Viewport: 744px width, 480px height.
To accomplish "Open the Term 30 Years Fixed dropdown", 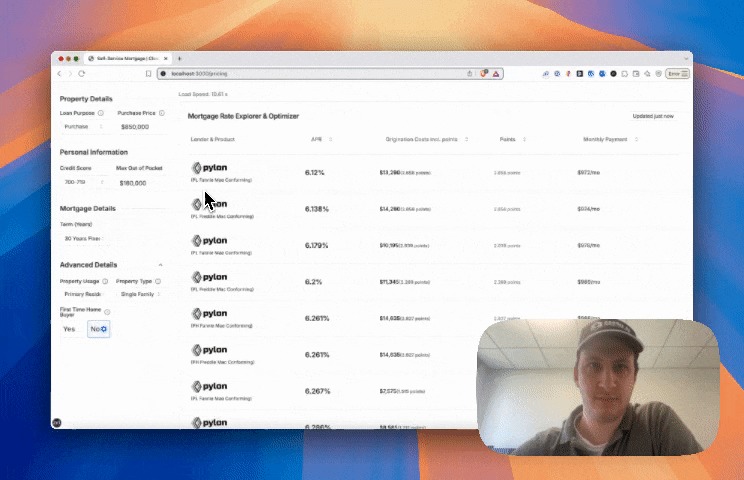I will [83, 239].
